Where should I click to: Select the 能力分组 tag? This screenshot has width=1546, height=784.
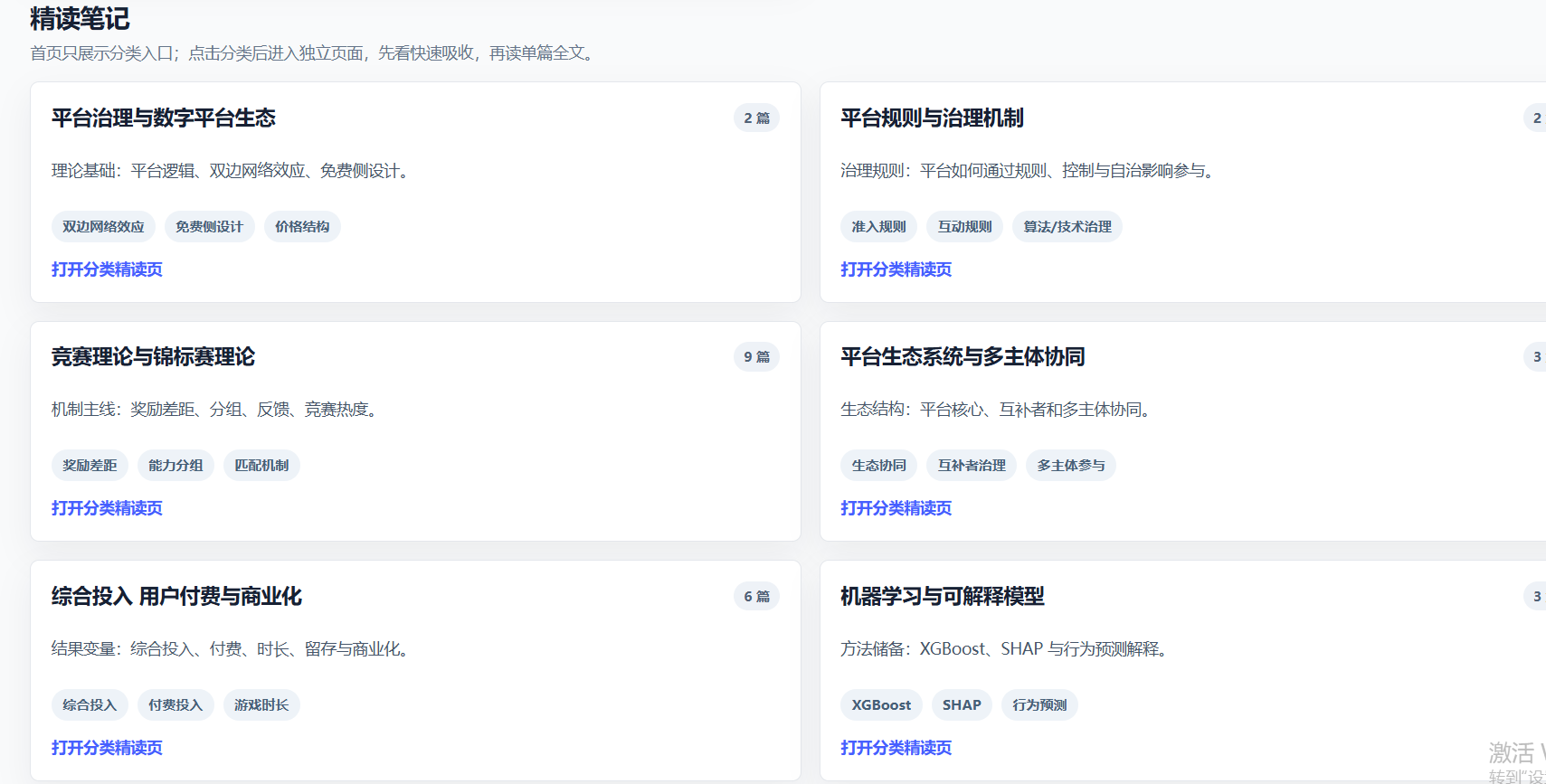(175, 465)
